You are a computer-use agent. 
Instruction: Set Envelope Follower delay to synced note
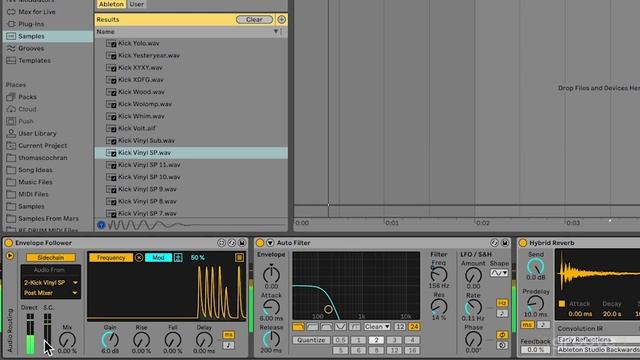(229, 345)
